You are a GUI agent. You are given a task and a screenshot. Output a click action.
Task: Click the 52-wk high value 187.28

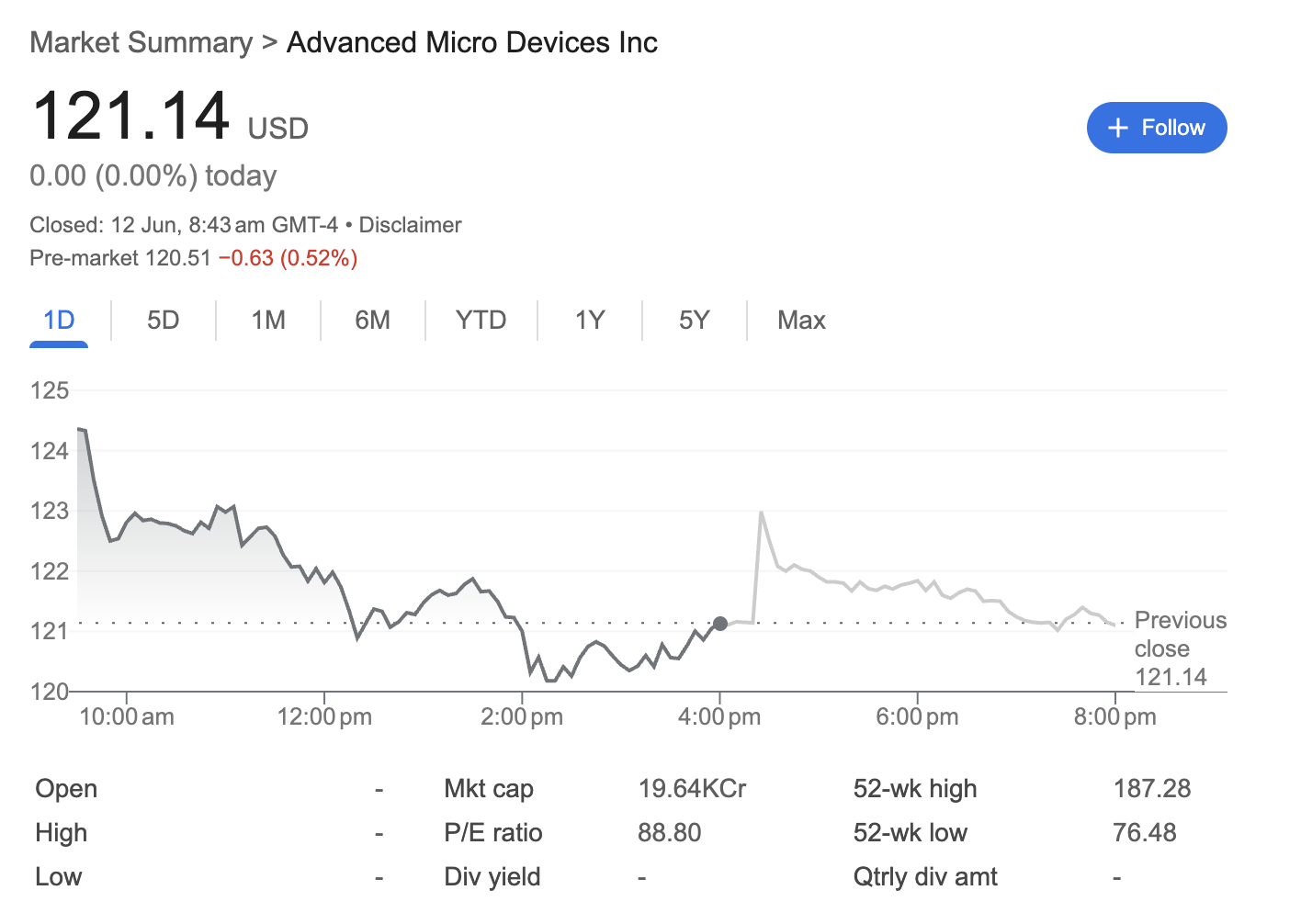coord(1152,789)
